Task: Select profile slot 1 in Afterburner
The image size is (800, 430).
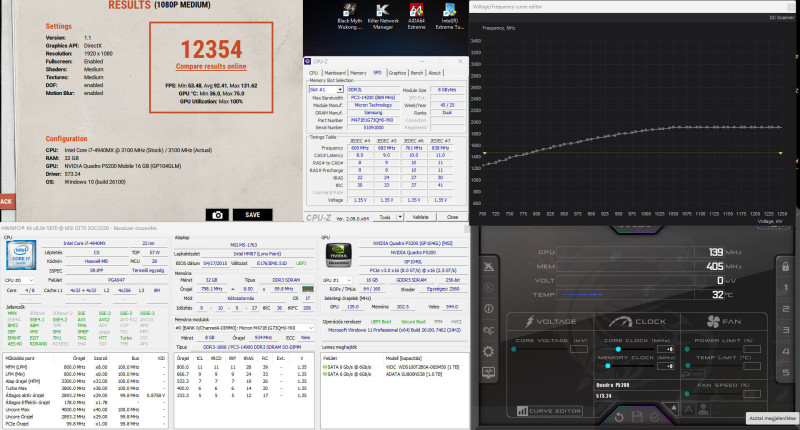Action: point(785,288)
